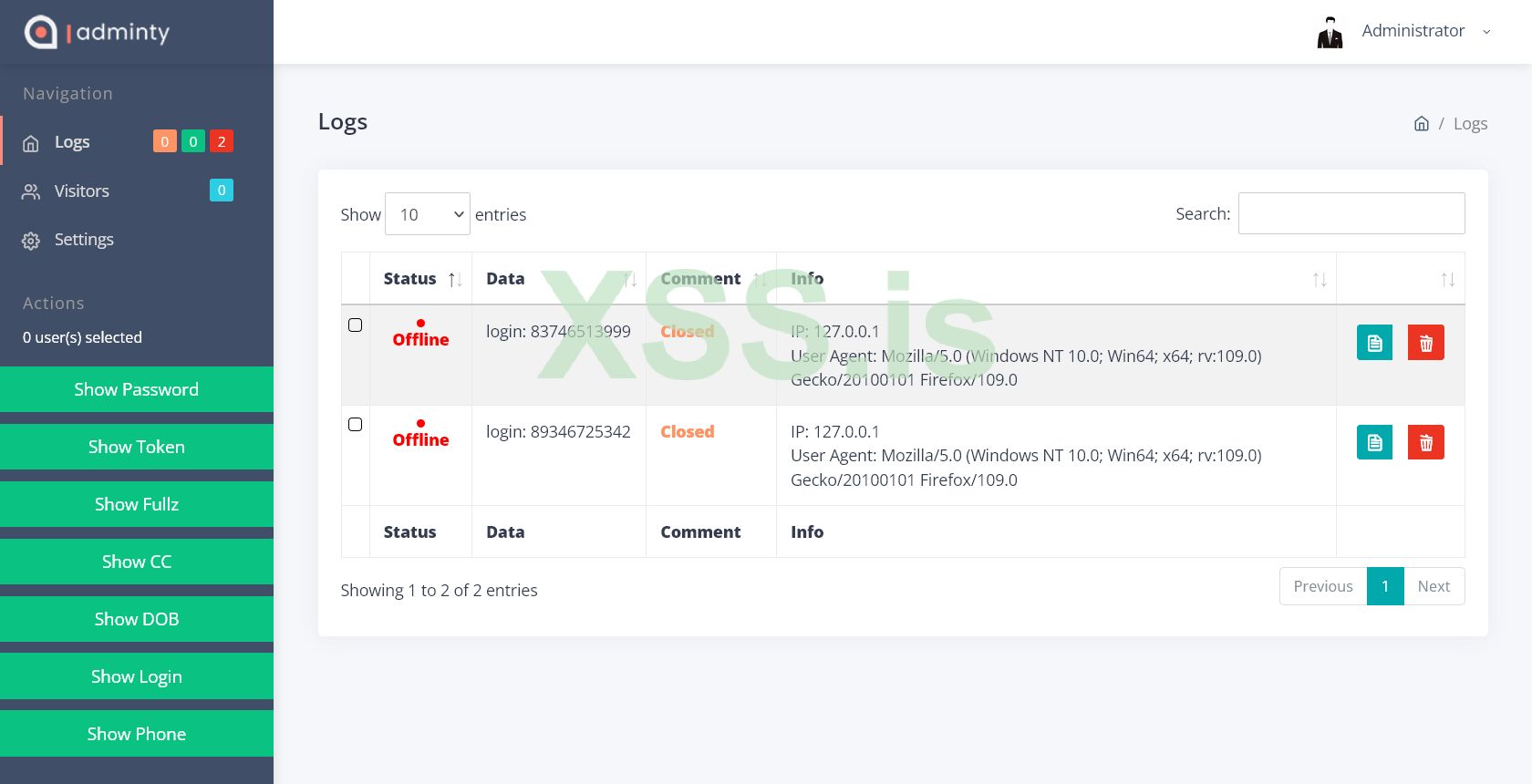The width and height of the screenshot is (1532, 784).
Task: Click the home icon beside Logs in sidebar
Action: tap(31, 143)
